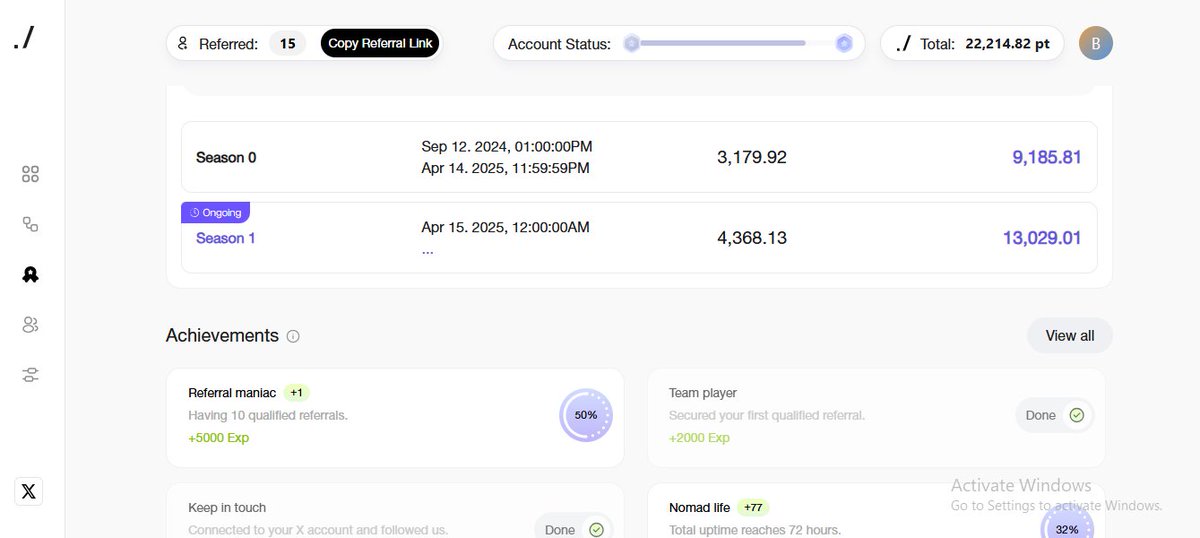Click the Ongoing clock badge

click(x=215, y=212)
